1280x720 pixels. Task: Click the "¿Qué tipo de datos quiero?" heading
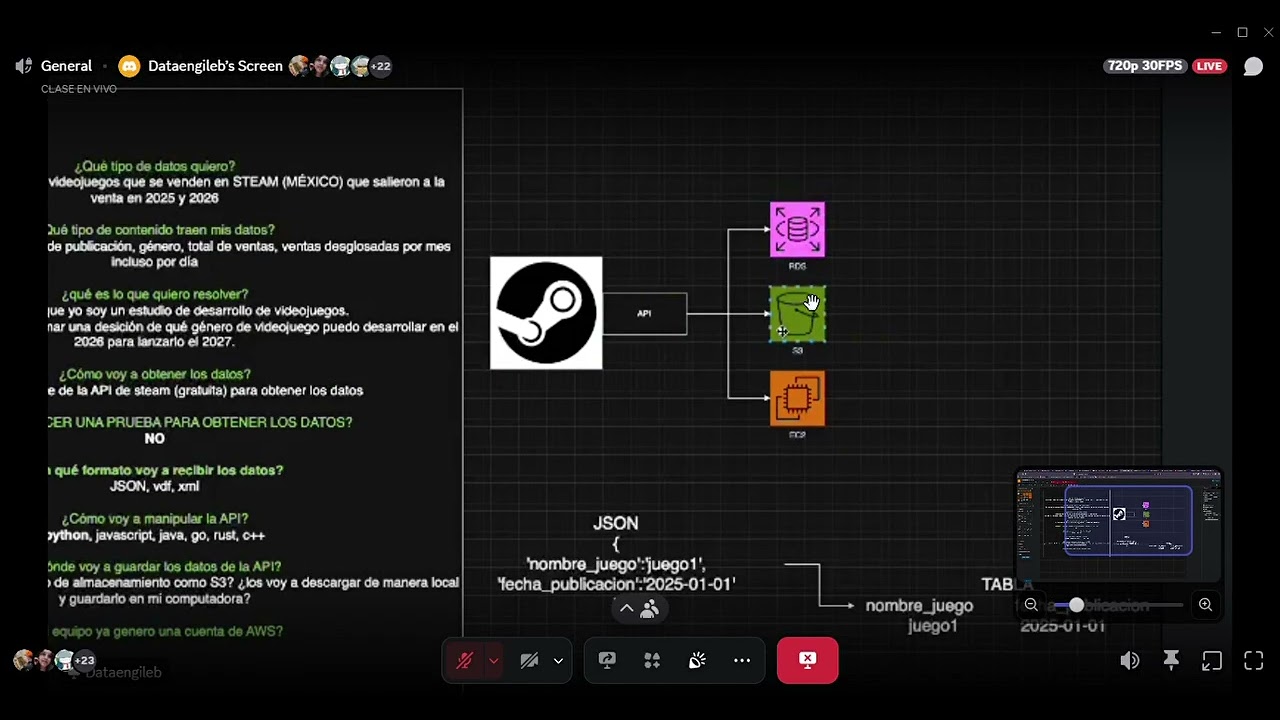[155, 166]
